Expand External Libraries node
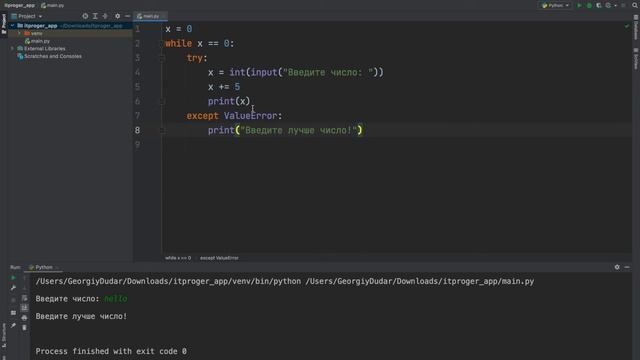The width and height of the screenshot is (640, 360). click(12, 49)
